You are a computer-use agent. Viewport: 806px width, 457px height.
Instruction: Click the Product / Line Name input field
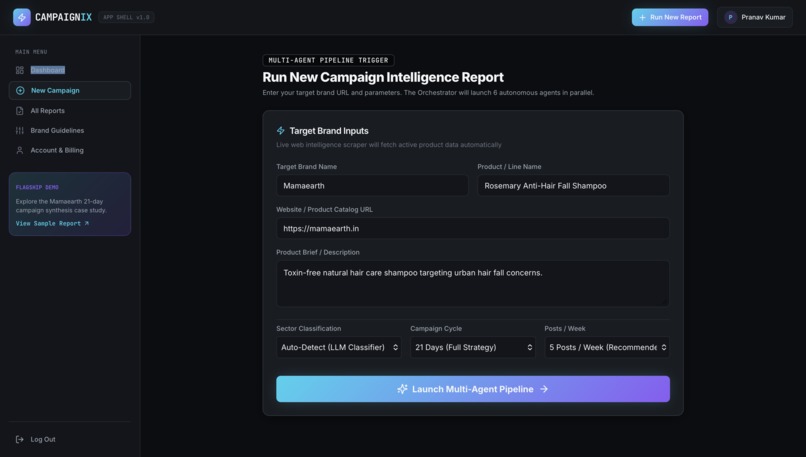(x=574, y=186)
